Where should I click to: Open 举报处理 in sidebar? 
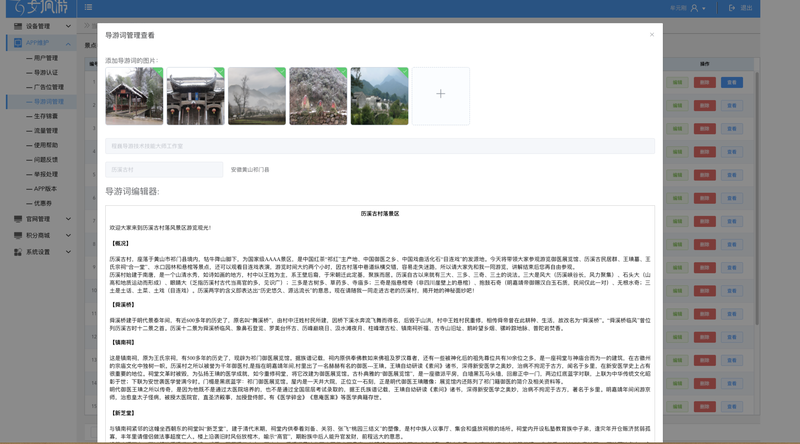[x=45, y=174]
